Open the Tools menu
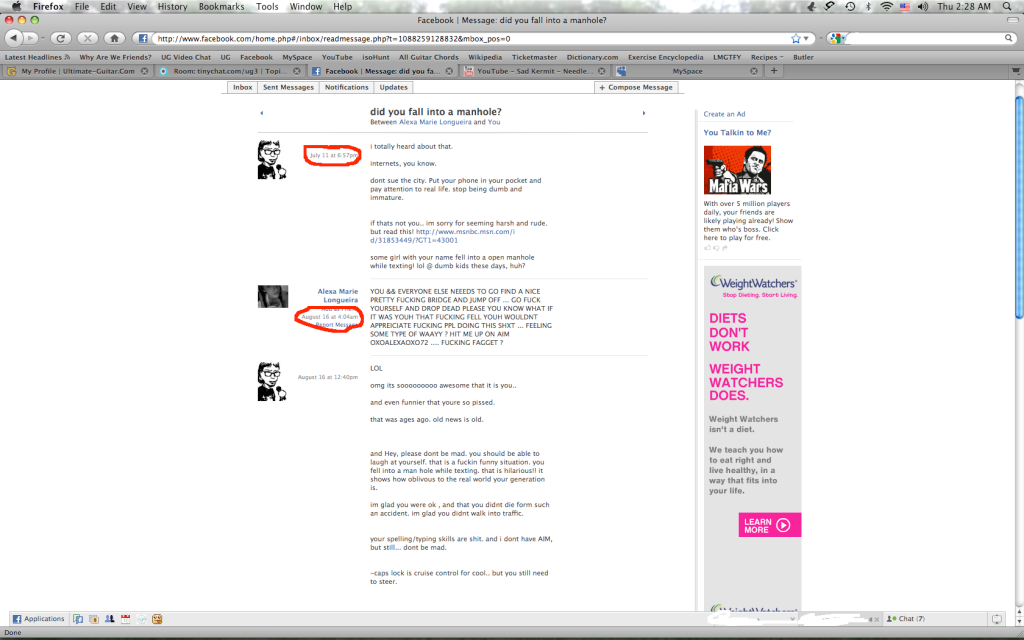Image resolution: width=1024 pixels, height=640 pixels. tap(267, 7)
